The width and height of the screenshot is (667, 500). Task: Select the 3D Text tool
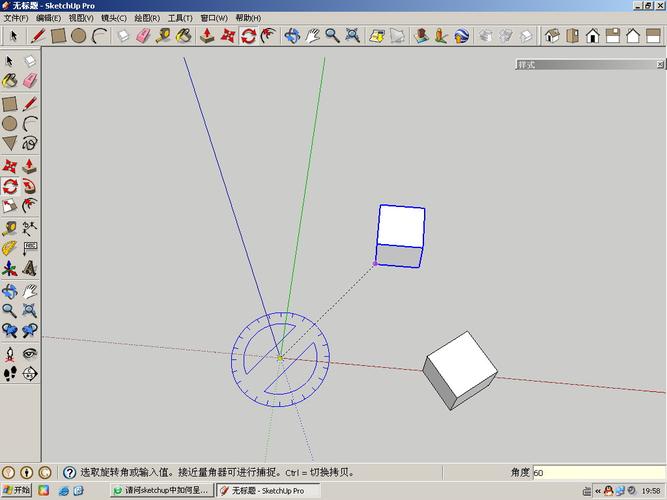[x=30, y=268]
